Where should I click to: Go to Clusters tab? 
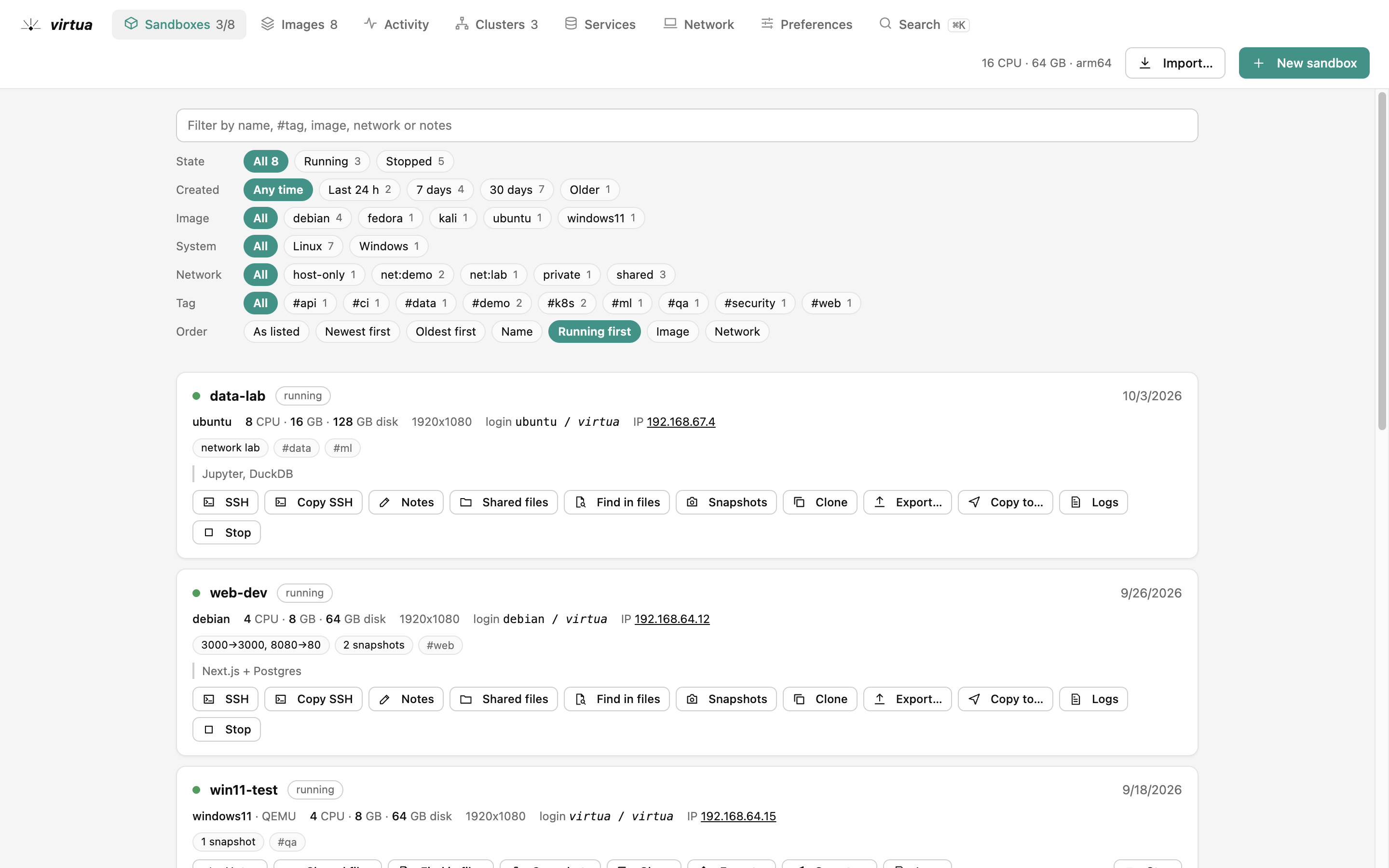tap(496, 25)
